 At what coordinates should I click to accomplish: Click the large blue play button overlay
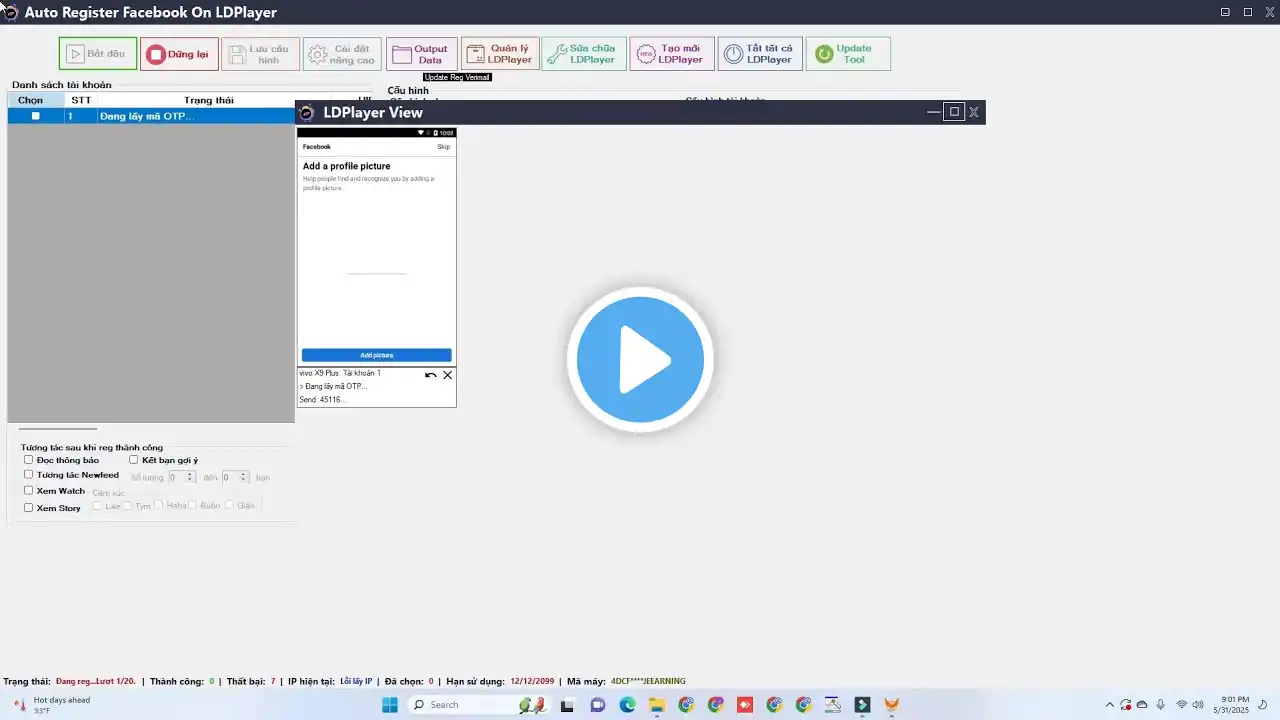pyautogui.click(x=640, y=359)
